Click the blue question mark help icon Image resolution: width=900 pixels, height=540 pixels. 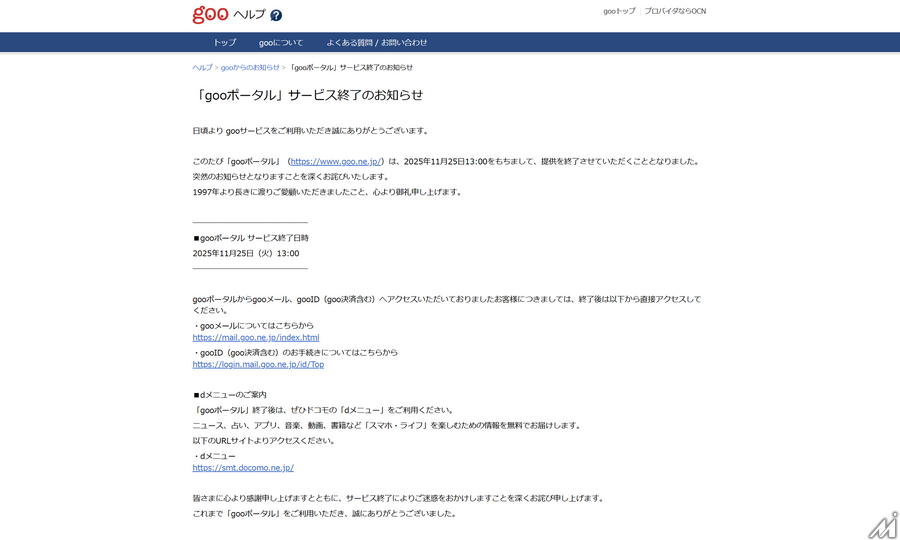click(276, 15)
